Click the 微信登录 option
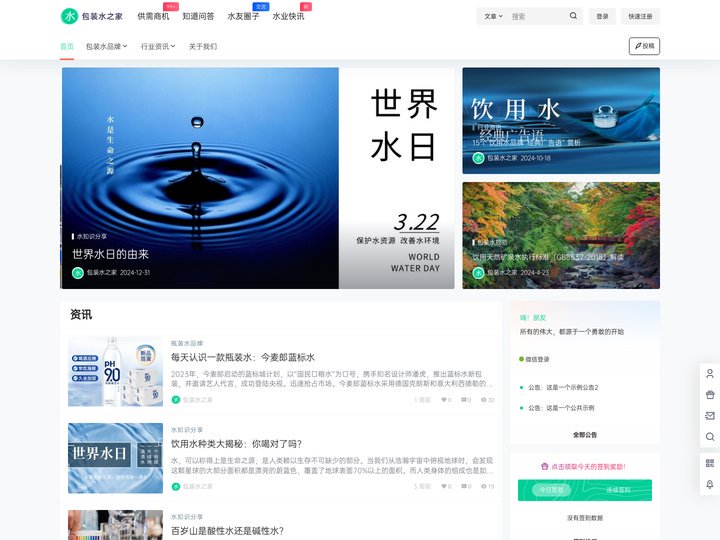This screenshot has width=720, height=540. coord(534,359)
